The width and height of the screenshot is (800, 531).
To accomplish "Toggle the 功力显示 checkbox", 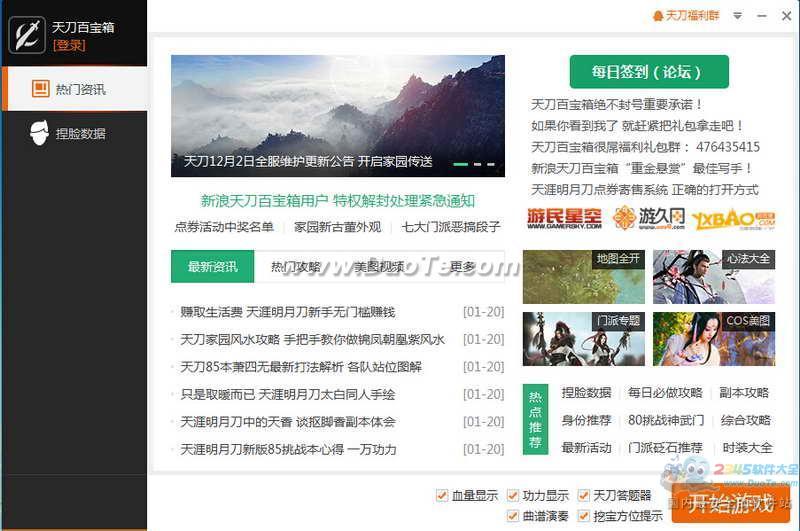I will click(x=513, y=495).
